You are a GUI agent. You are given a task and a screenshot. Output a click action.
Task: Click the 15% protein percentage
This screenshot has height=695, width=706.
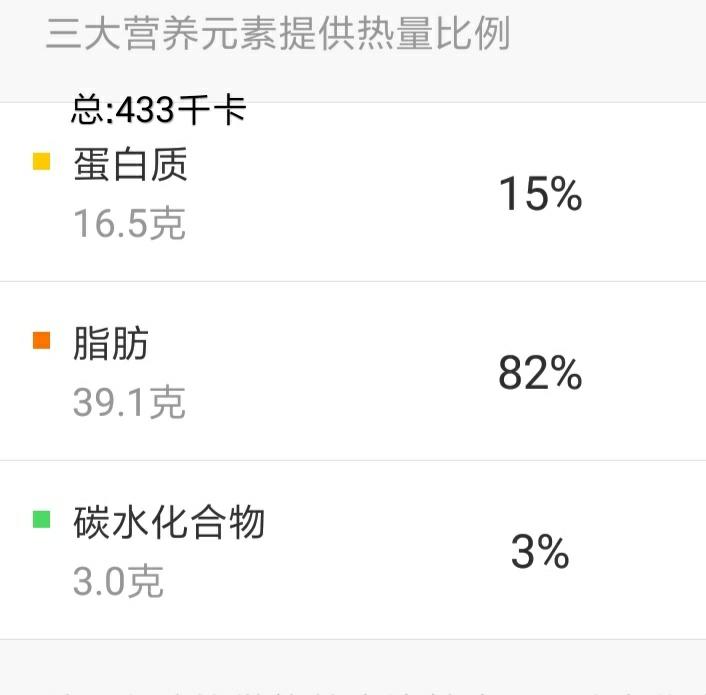pyautogui.click(x=540, y=194)
